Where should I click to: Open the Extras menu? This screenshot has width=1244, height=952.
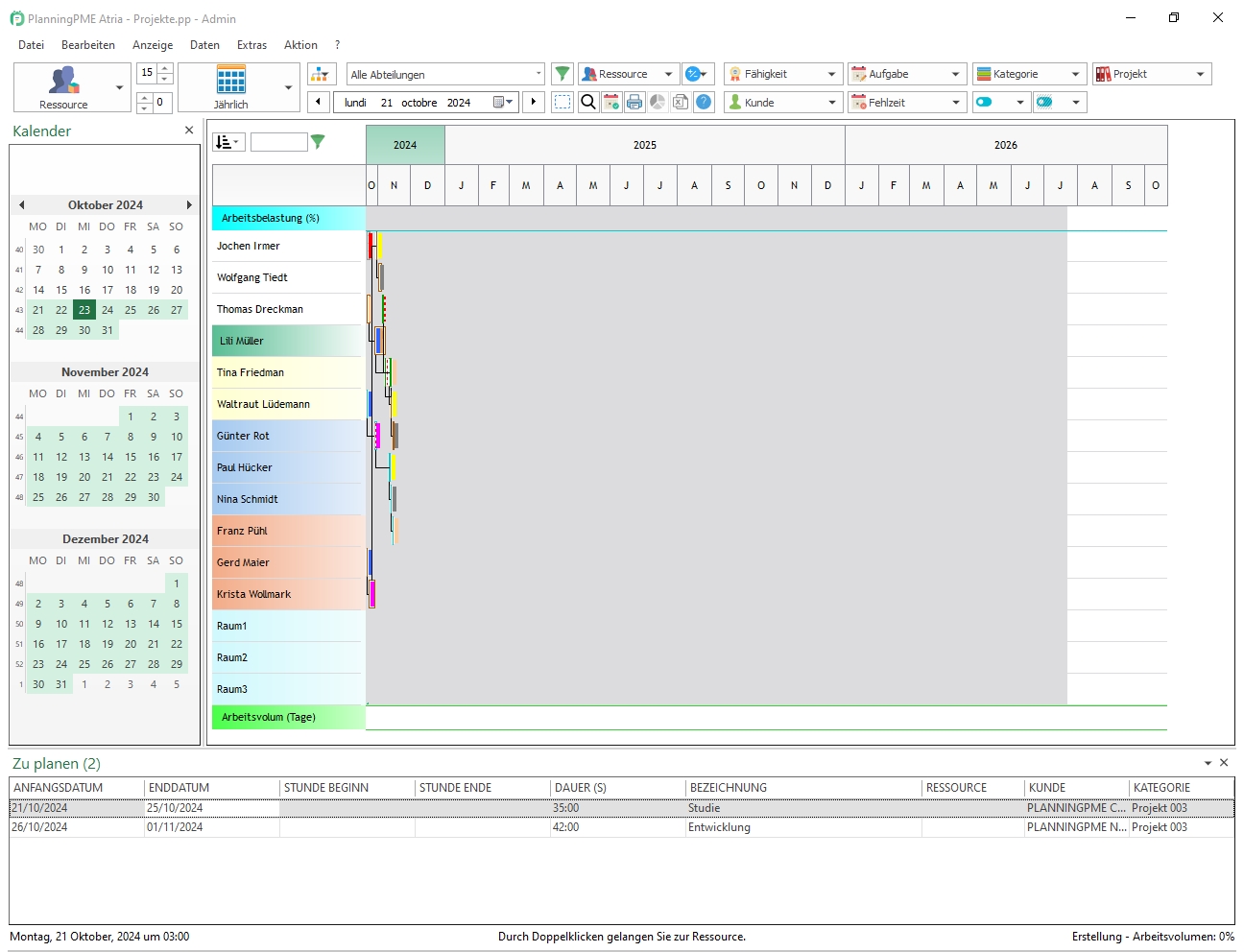click(x=251, y=45)
